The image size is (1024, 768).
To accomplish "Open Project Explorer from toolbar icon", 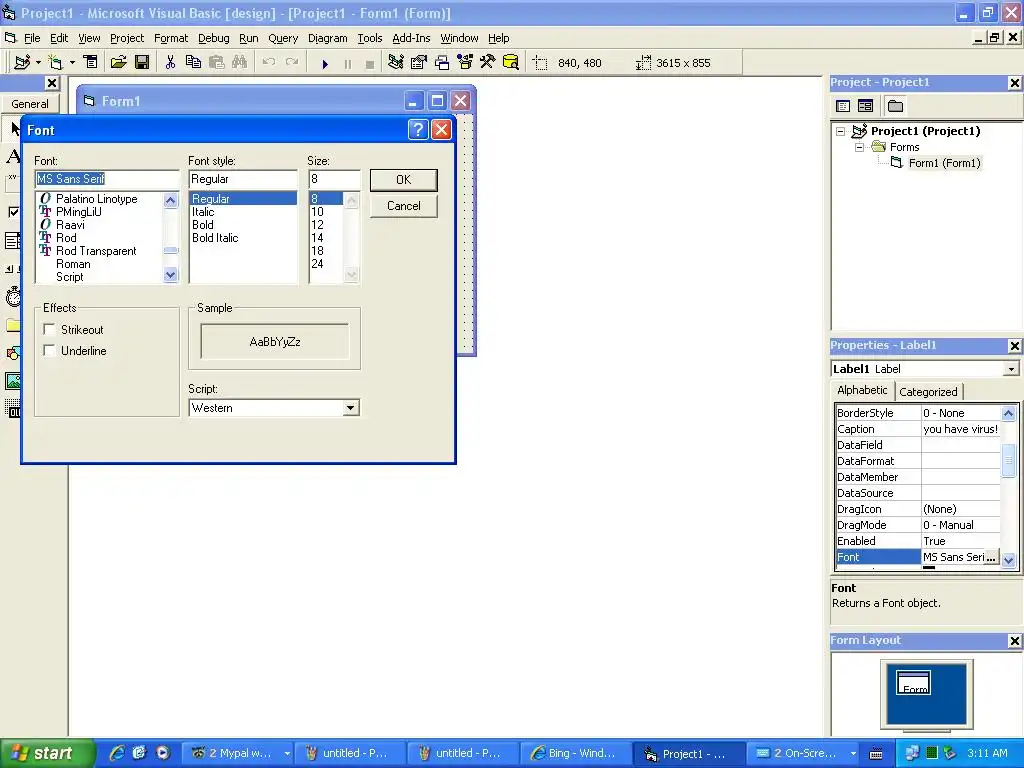I will (x=395, y=63).
